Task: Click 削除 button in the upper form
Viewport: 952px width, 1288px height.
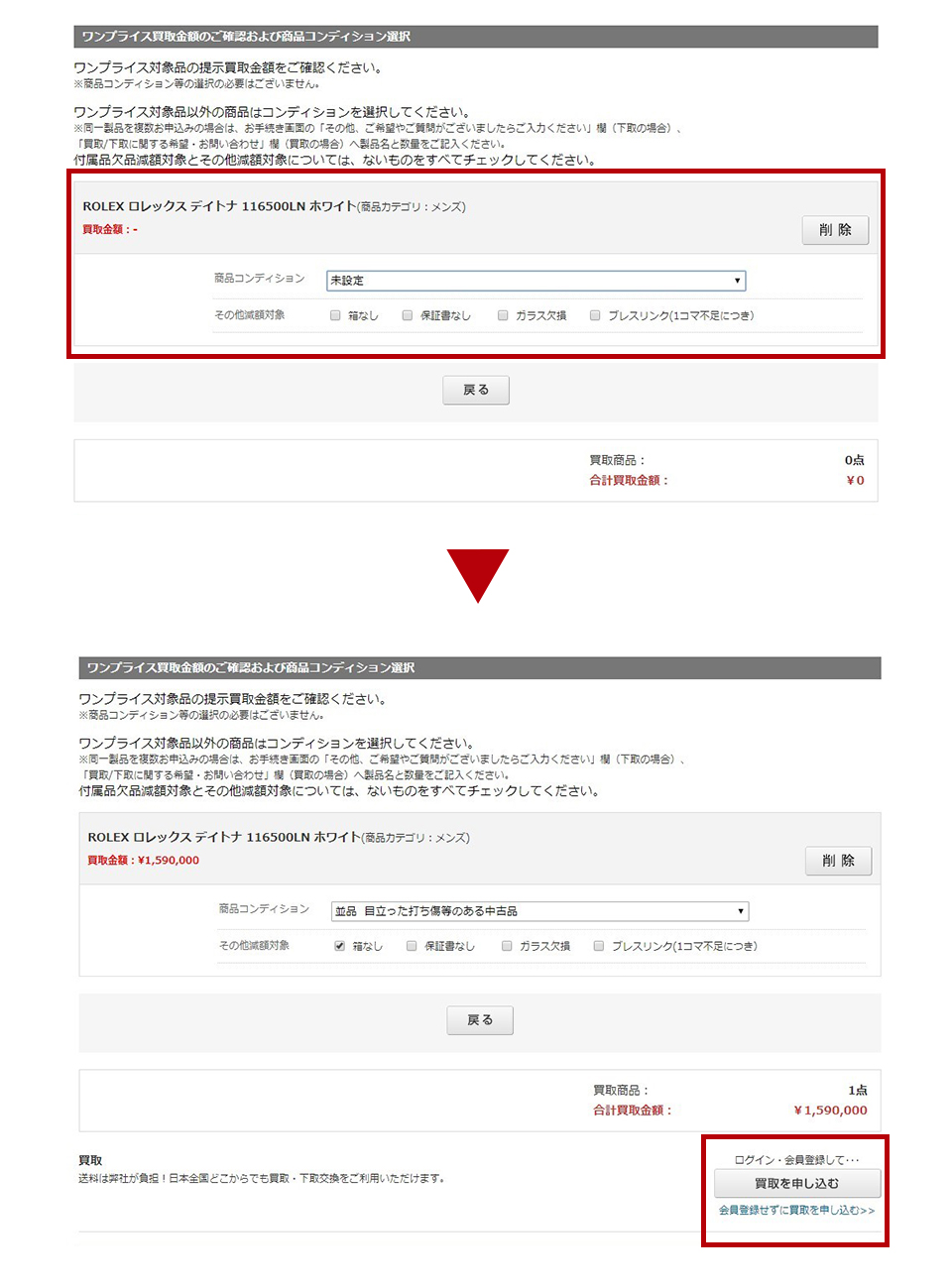Action: (x=835, y=230)
